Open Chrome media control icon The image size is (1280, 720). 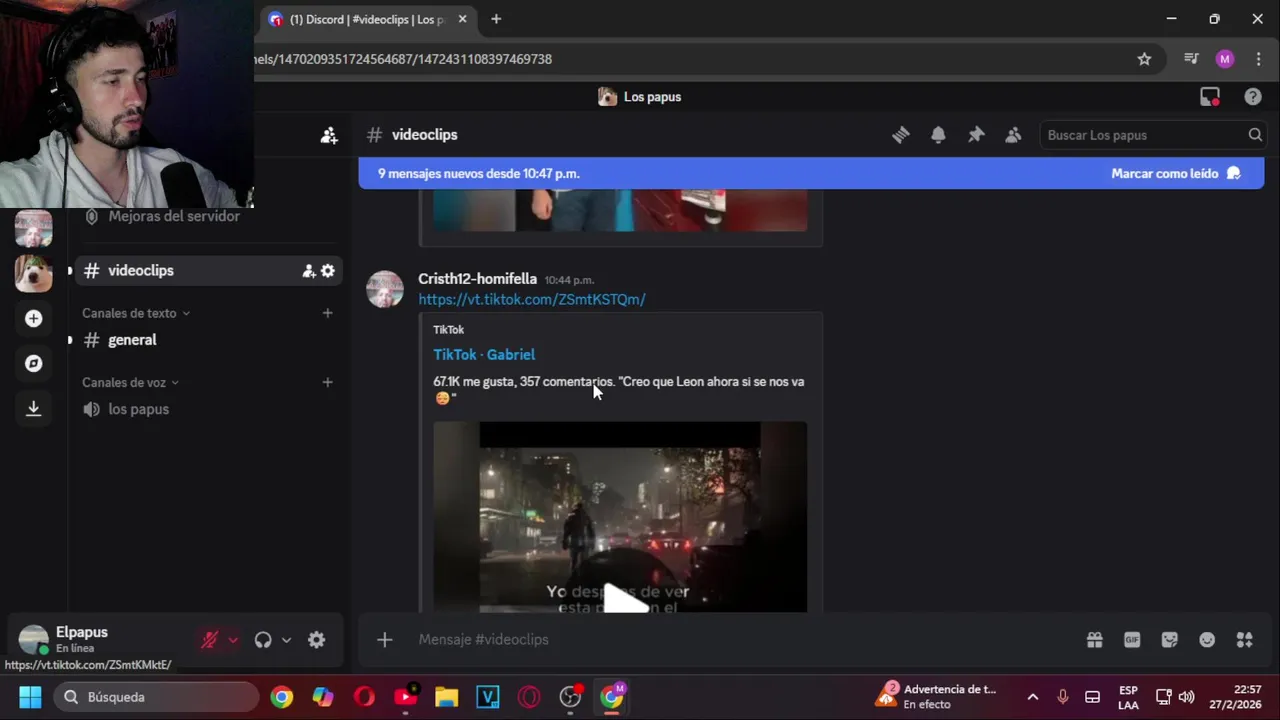(x=1191, y=59)
